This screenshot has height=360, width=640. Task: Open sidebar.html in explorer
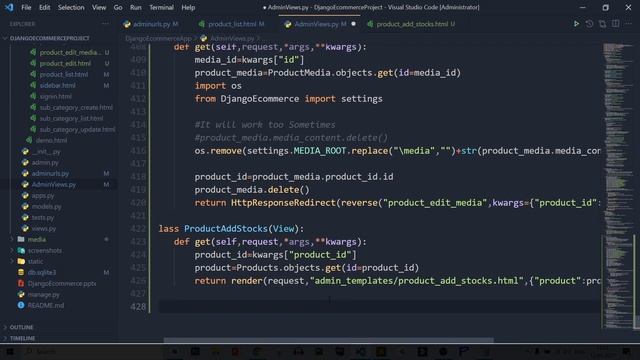coord(58,85)
